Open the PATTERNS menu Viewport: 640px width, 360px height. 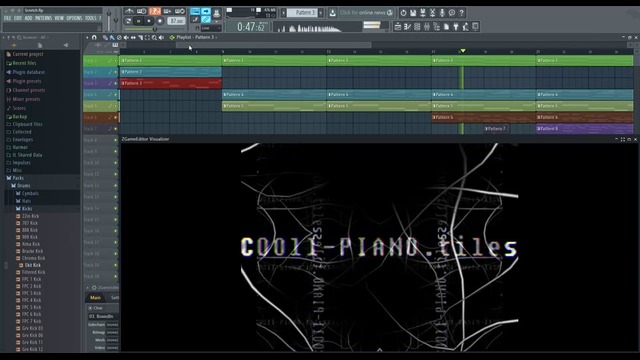tap(43, 18)
